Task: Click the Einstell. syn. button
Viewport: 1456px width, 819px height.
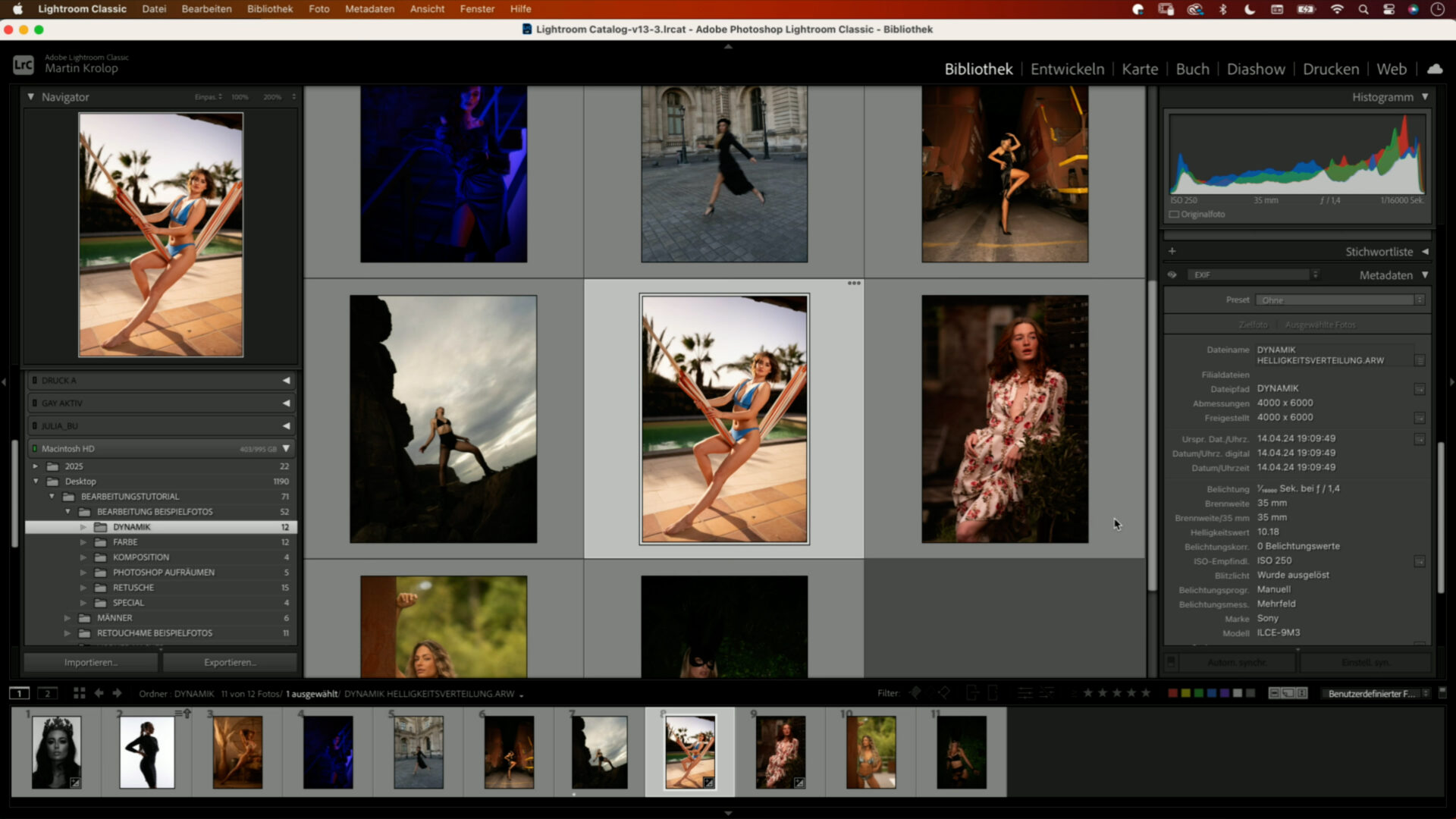Action: click(1366, 662)
